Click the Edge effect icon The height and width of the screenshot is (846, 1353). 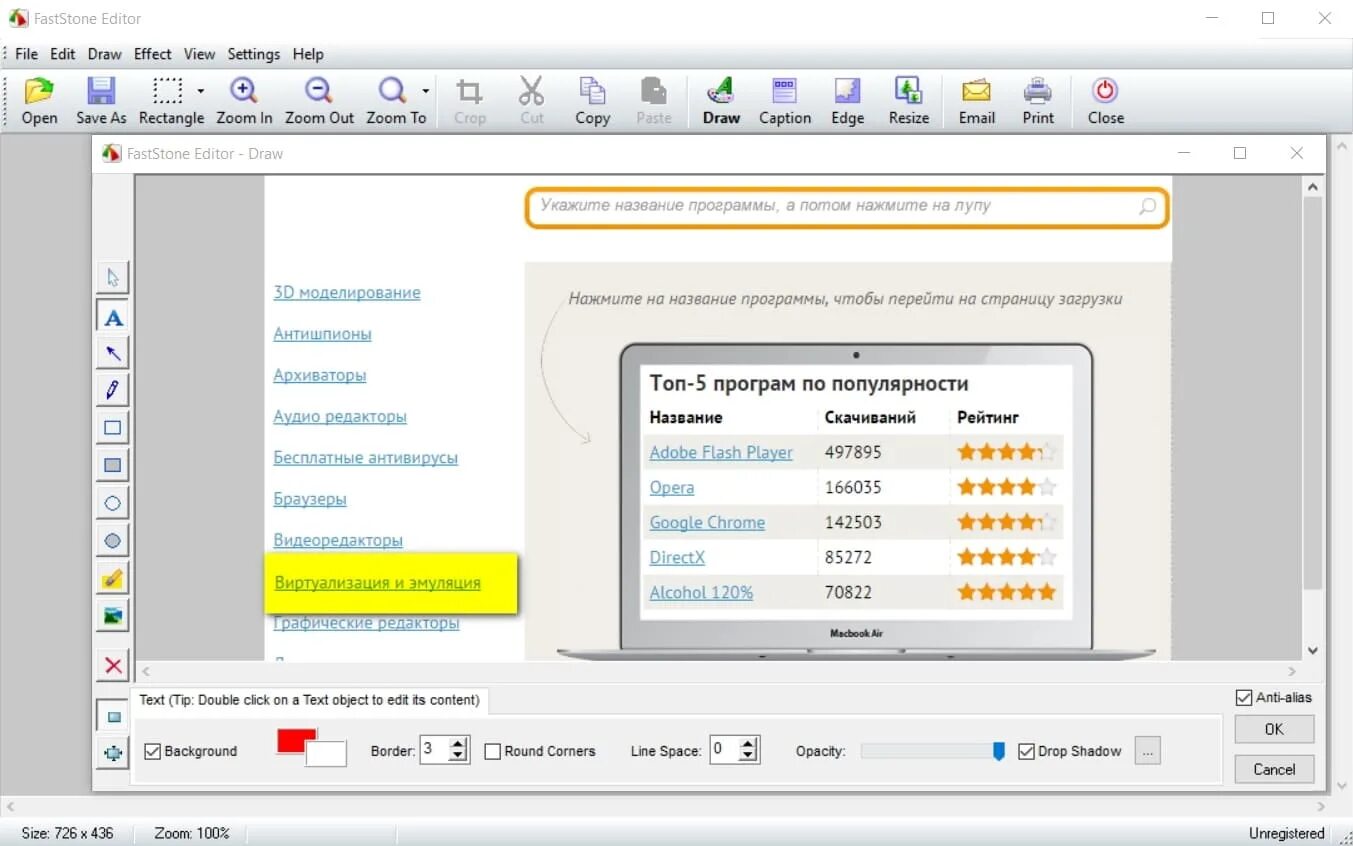[847, 101]
